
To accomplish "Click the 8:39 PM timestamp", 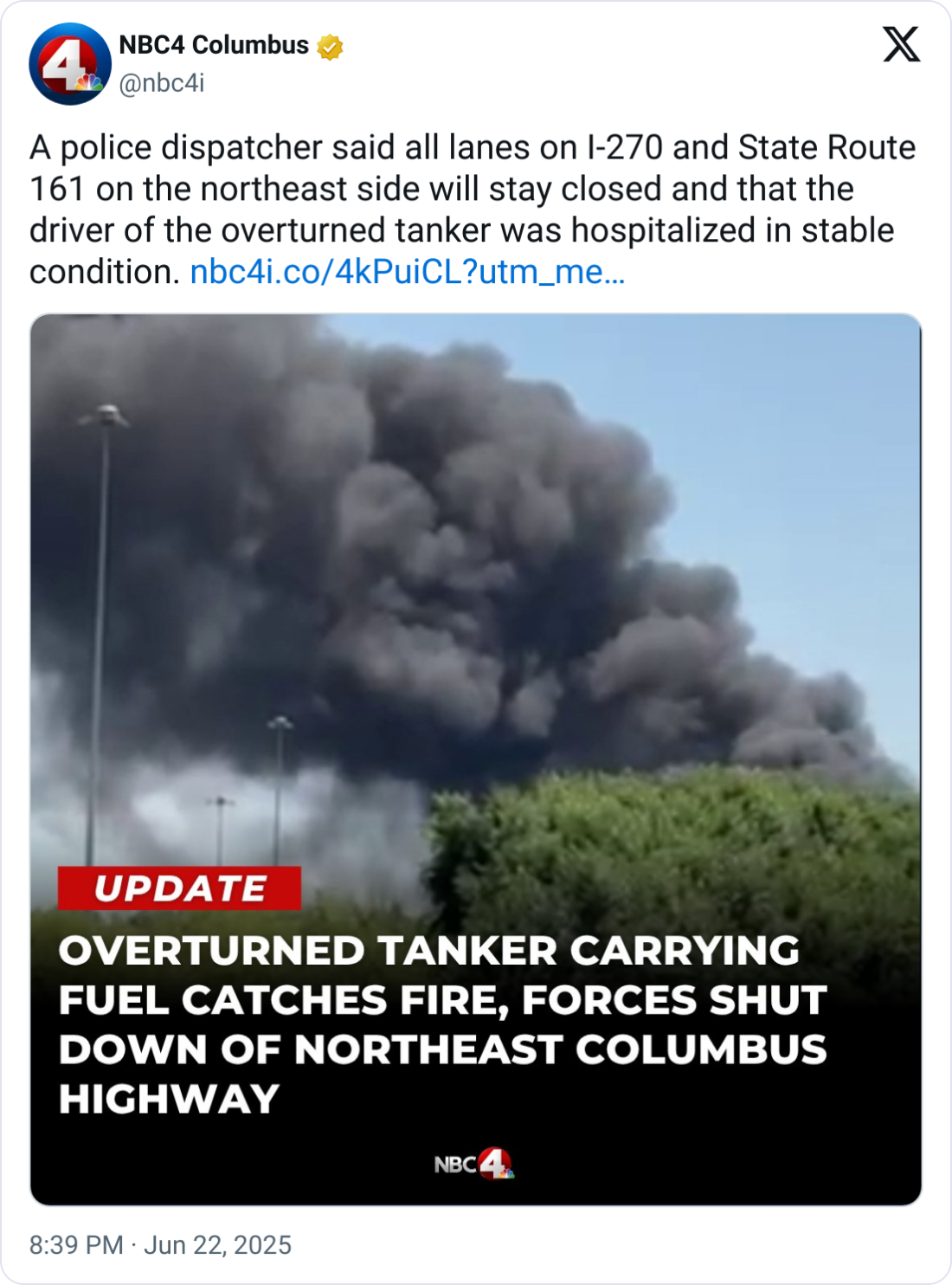I will 76,1245.
